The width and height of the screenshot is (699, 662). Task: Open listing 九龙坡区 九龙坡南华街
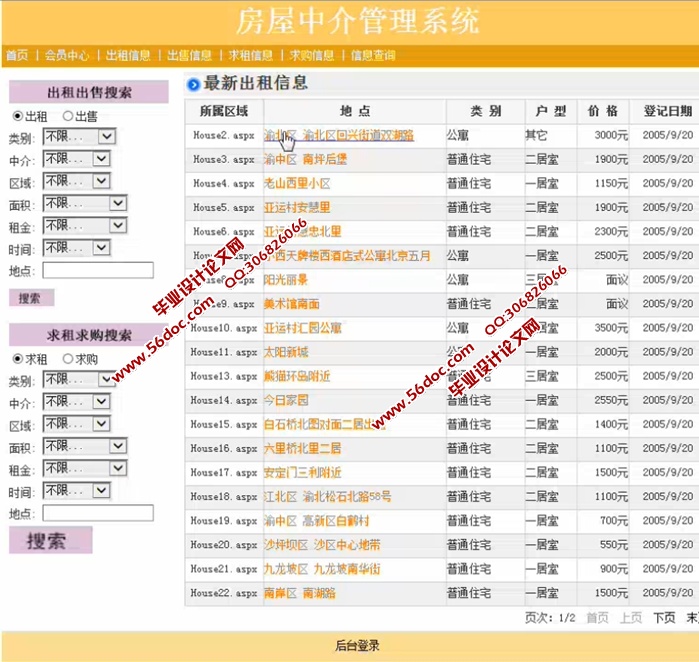(322, 568)
